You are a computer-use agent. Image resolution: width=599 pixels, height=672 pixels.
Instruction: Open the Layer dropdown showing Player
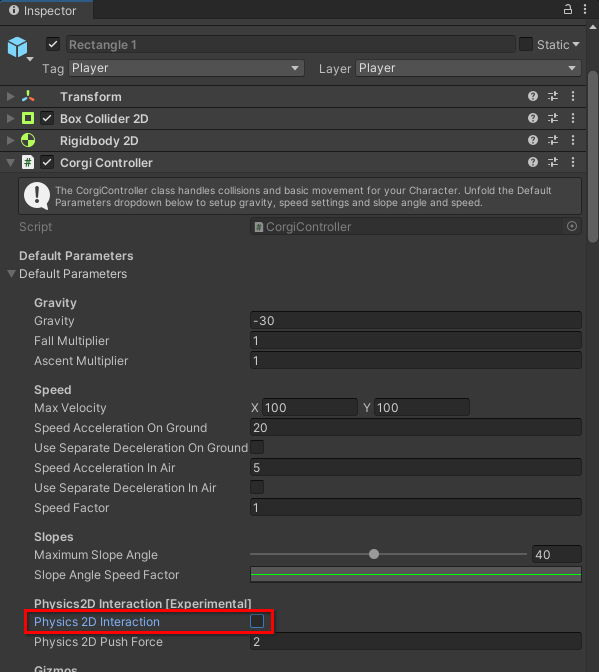click(x=468, y=68)
